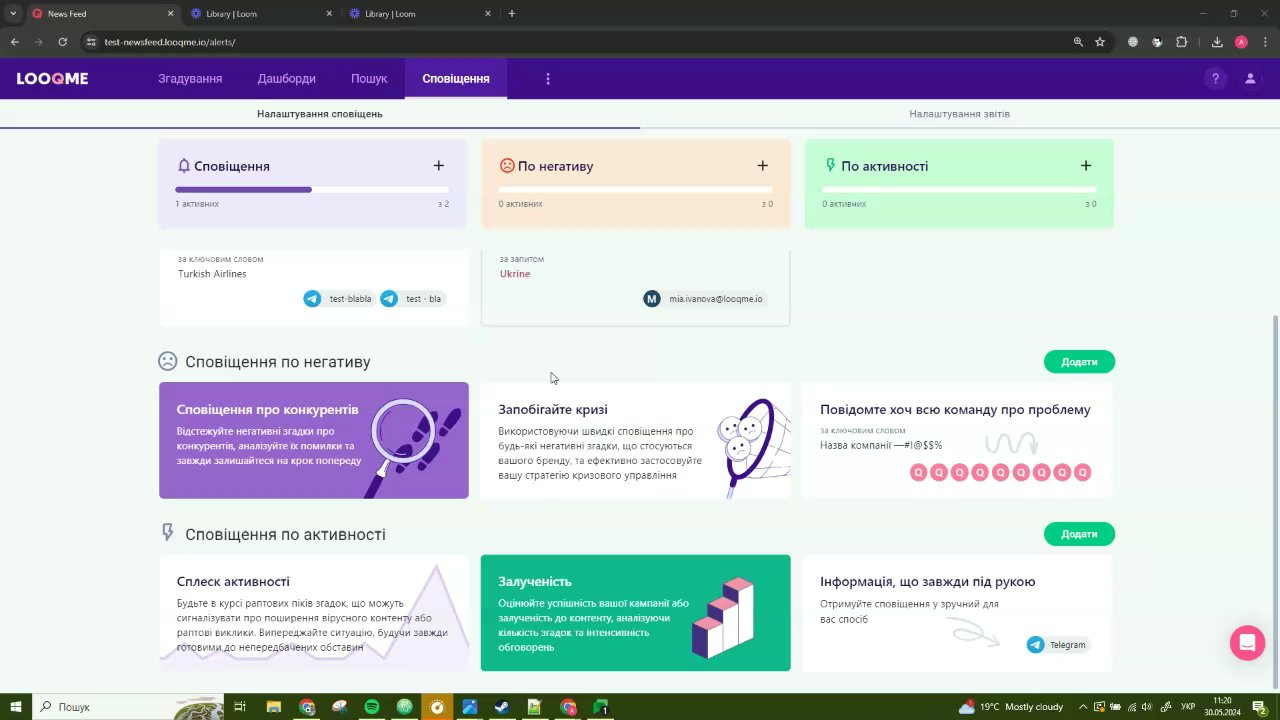Open the notification center icon
1280x720 pixels.
(x=1260, y=707)
